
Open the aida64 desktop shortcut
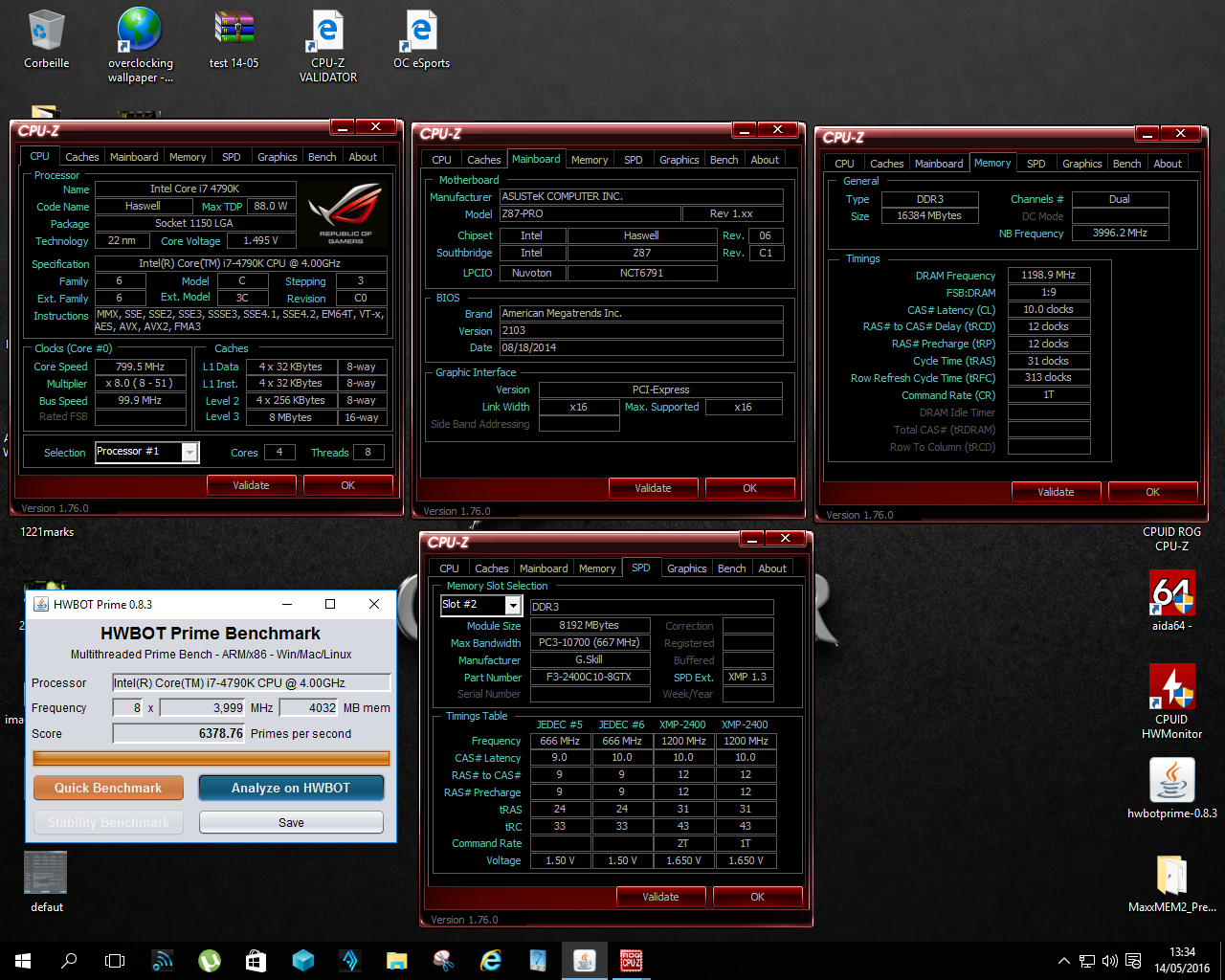(1171, 601)
